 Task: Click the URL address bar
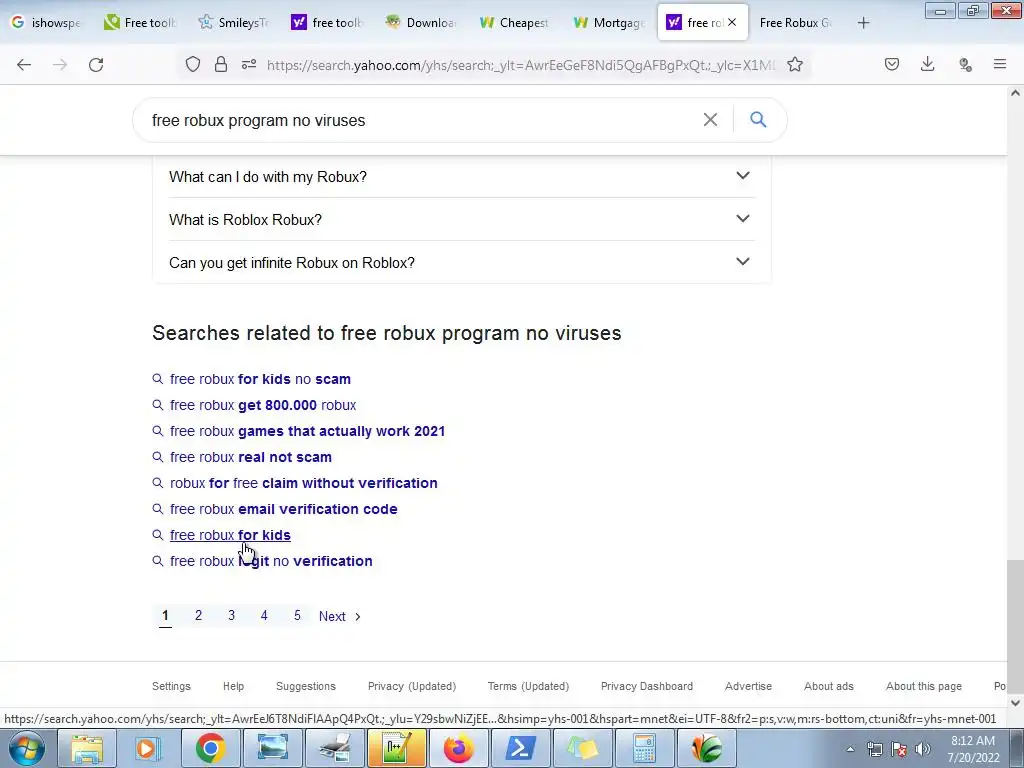(520, 65)
